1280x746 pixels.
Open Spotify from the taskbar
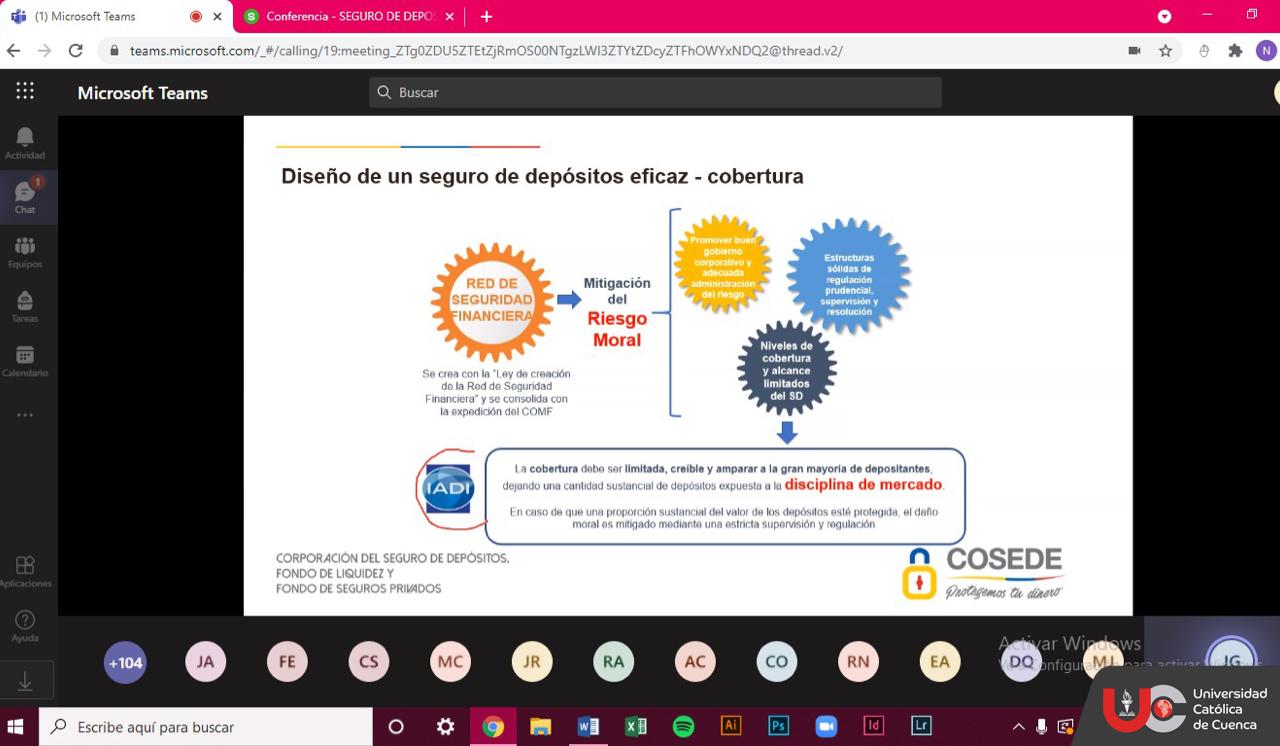click(684, 727)
